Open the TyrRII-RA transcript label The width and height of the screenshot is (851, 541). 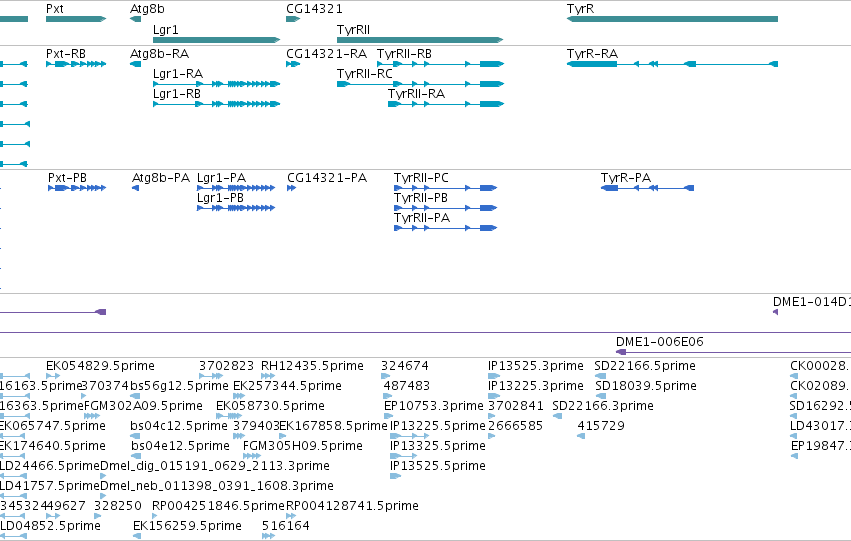[416, 94]
